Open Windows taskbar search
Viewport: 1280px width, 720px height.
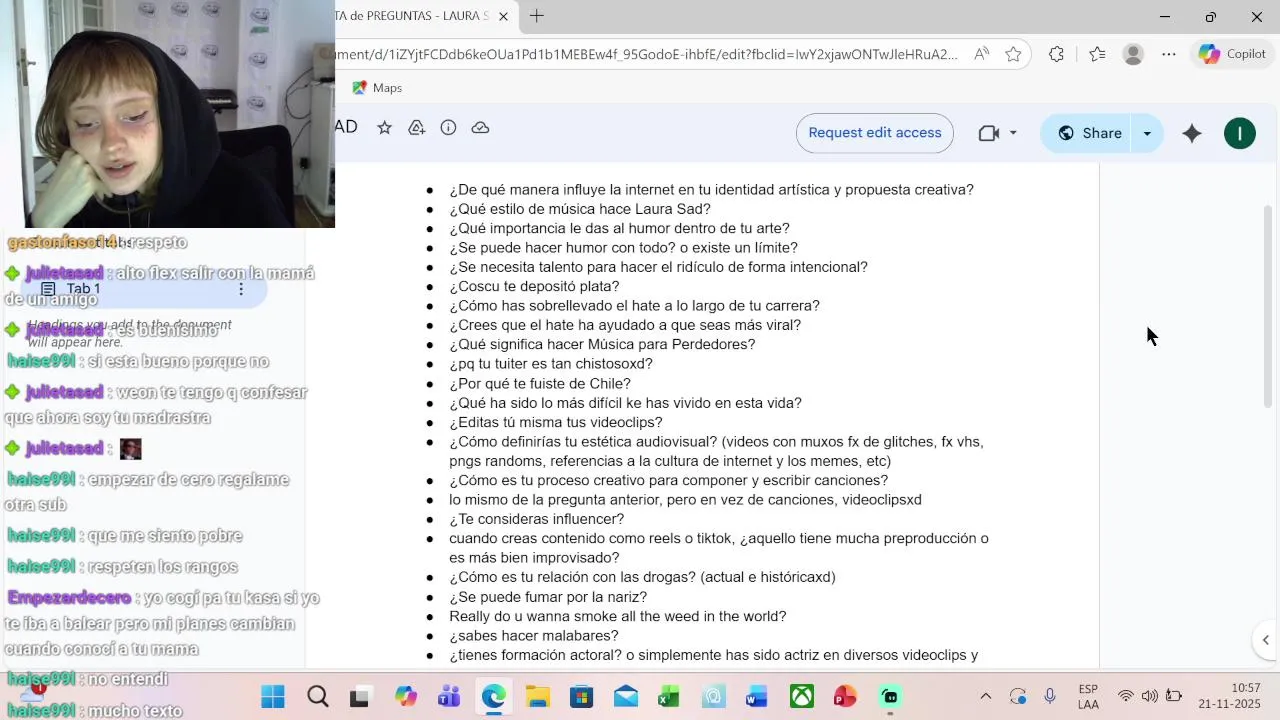pyautogui.click(x=317, y=696)
